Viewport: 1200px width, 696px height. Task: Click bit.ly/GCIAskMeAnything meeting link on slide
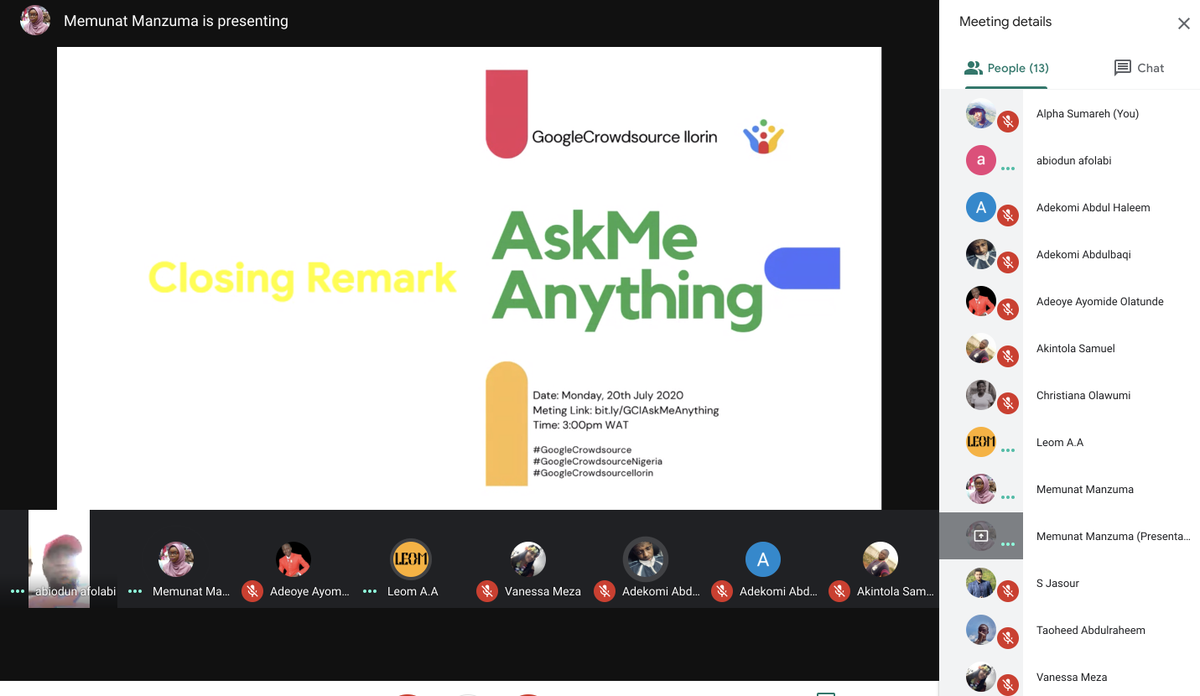tap(657, 410)
